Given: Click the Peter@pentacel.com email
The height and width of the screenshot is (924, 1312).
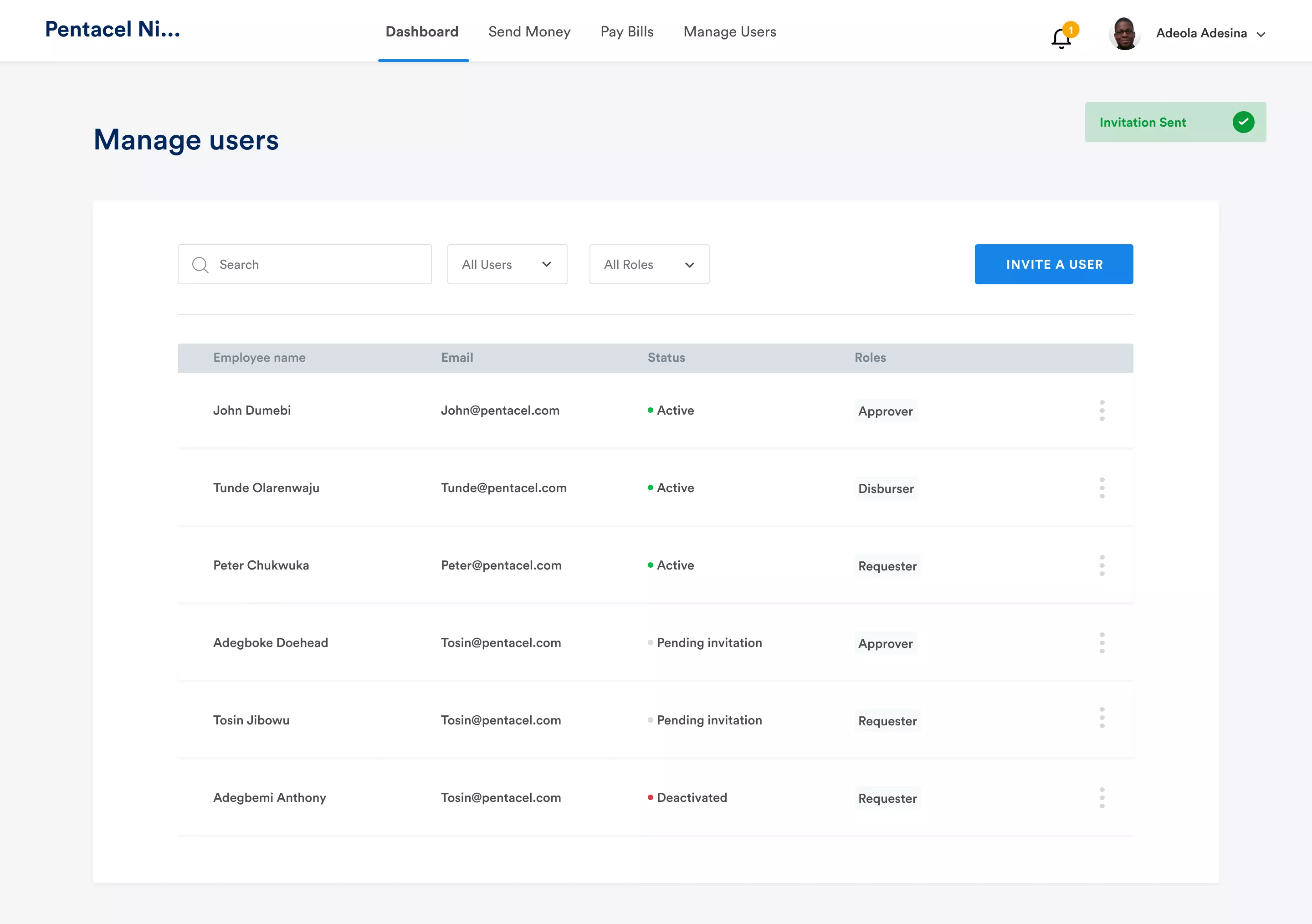Looking at the screenshot, I should pos(501,565).
